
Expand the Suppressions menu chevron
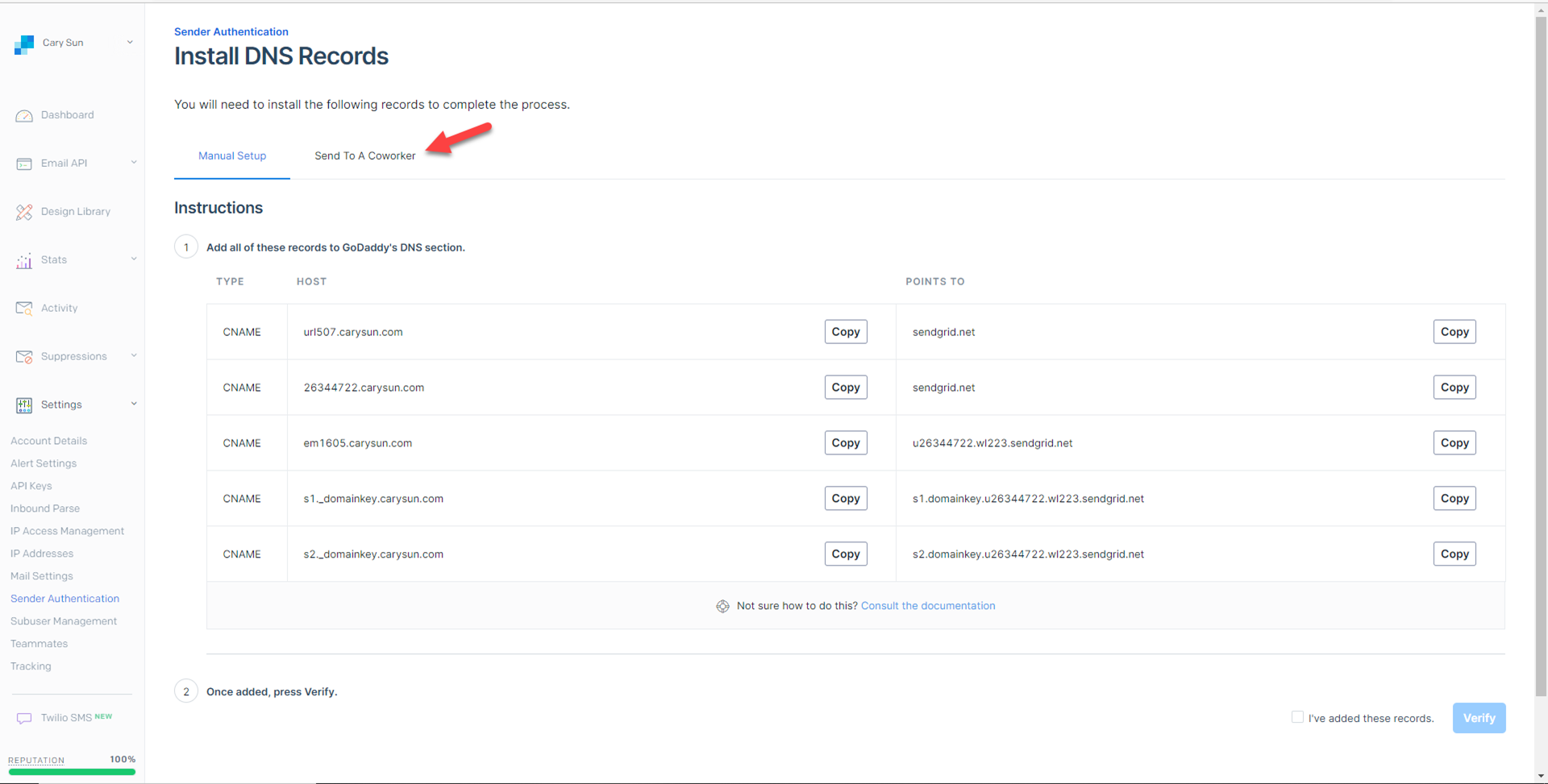pyautogui.click(x=134, y=355)
